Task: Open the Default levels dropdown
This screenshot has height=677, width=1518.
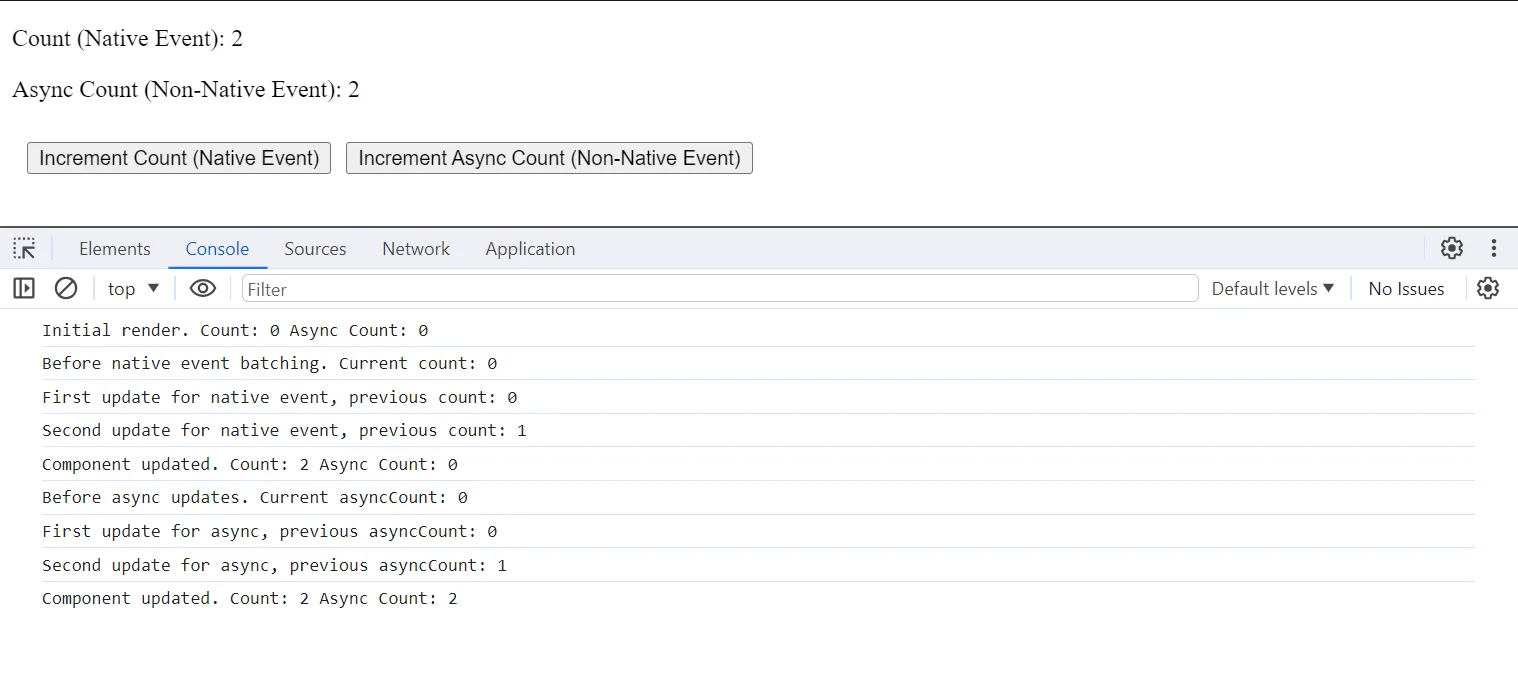Action: [1271, 288]
